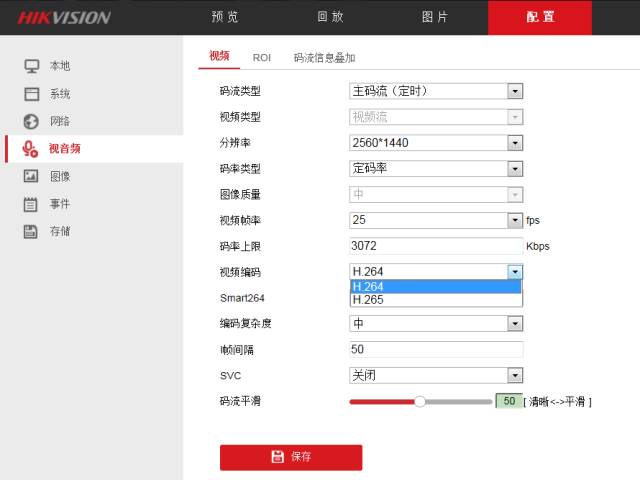640x480 pixels.
Task: Click the 码流平滑 slider handle
Action: (420, 401)
